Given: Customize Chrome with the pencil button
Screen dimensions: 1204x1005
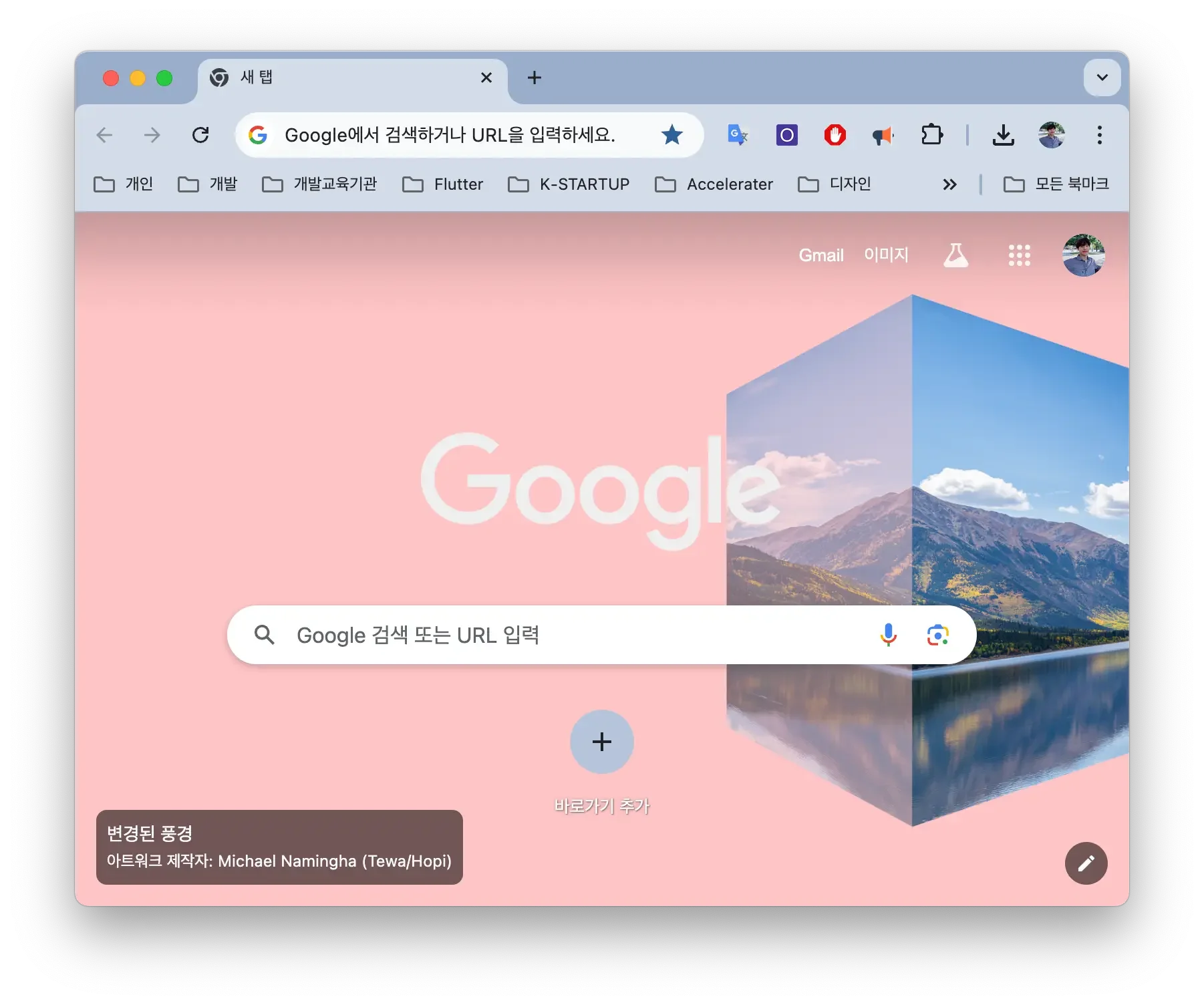Looking at the screenshot, I should [1086, 863].
